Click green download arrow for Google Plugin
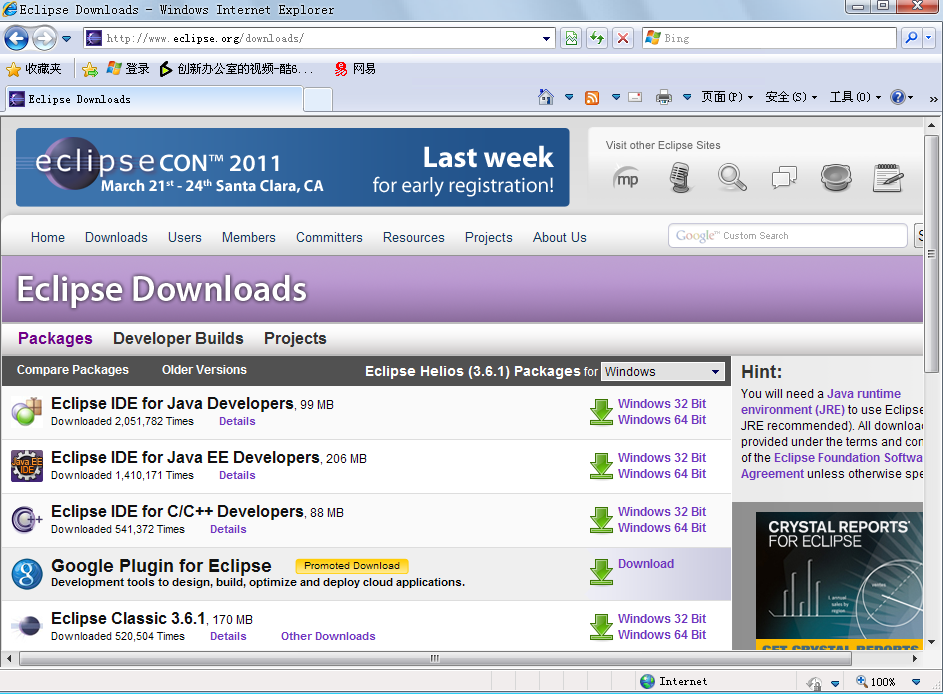Viewport: 943px width, 694px height. (x=601, y=572)
